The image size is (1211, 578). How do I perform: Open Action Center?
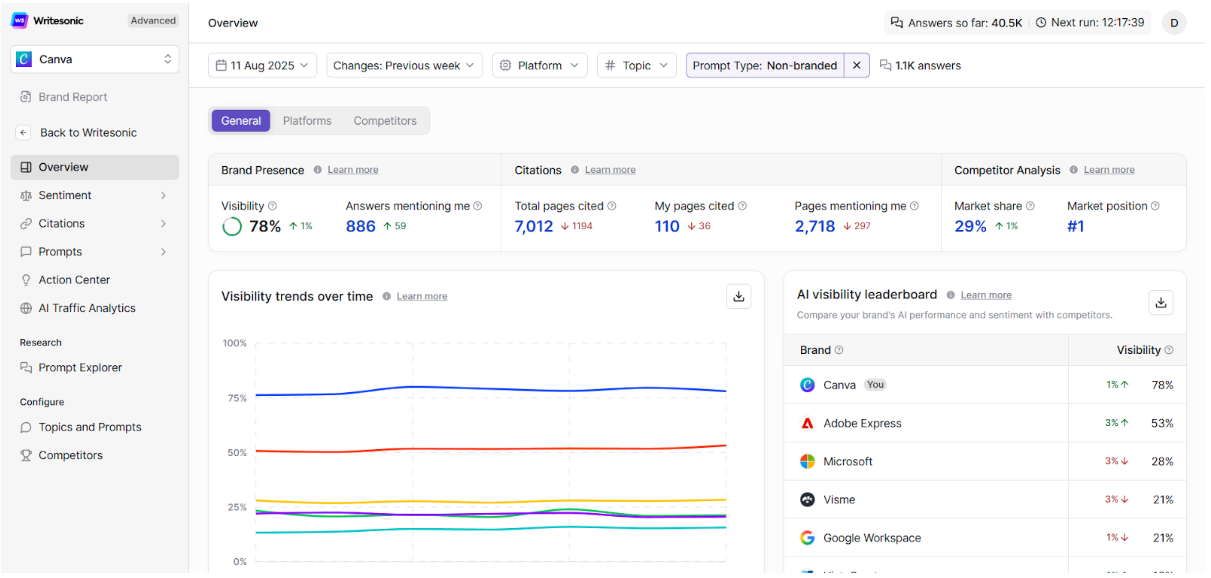(x=74, y=280)
